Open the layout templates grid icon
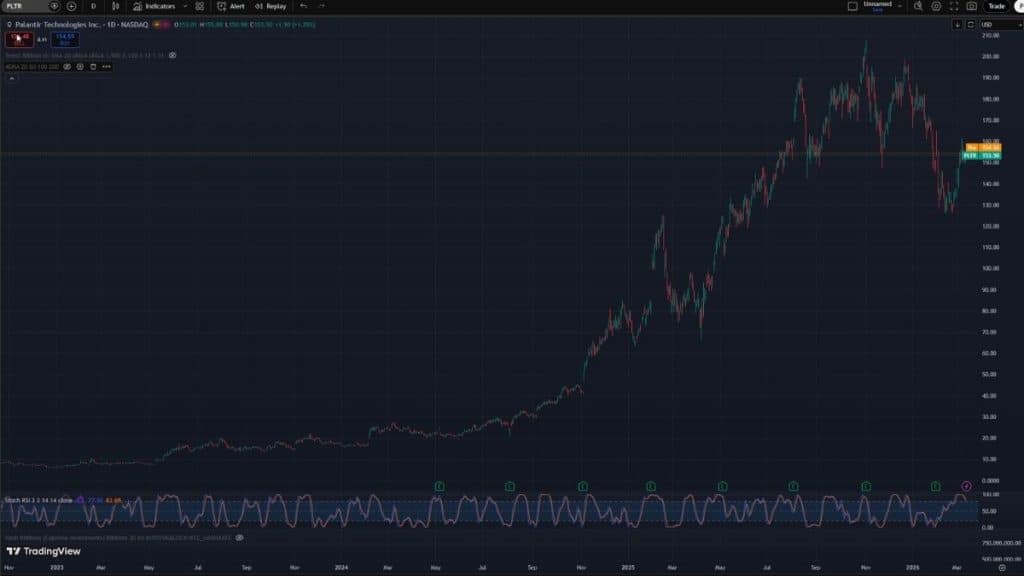Viewport: 1024px width, 576px height. [200, 6]
